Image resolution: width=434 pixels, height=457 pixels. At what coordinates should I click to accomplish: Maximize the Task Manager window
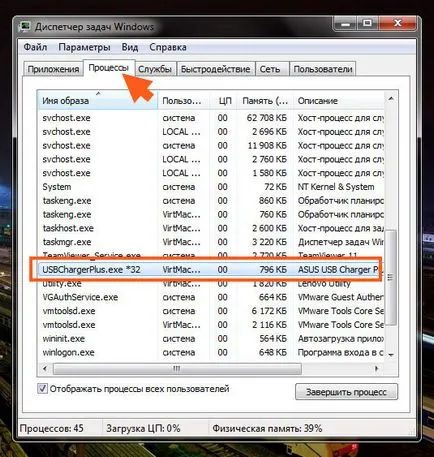368,23
